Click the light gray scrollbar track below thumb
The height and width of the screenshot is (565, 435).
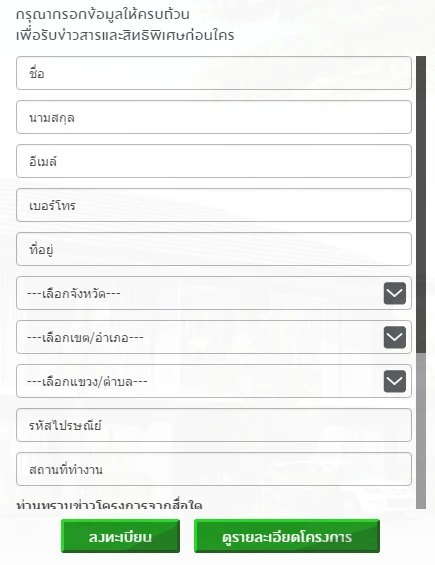tap(421, 431)
